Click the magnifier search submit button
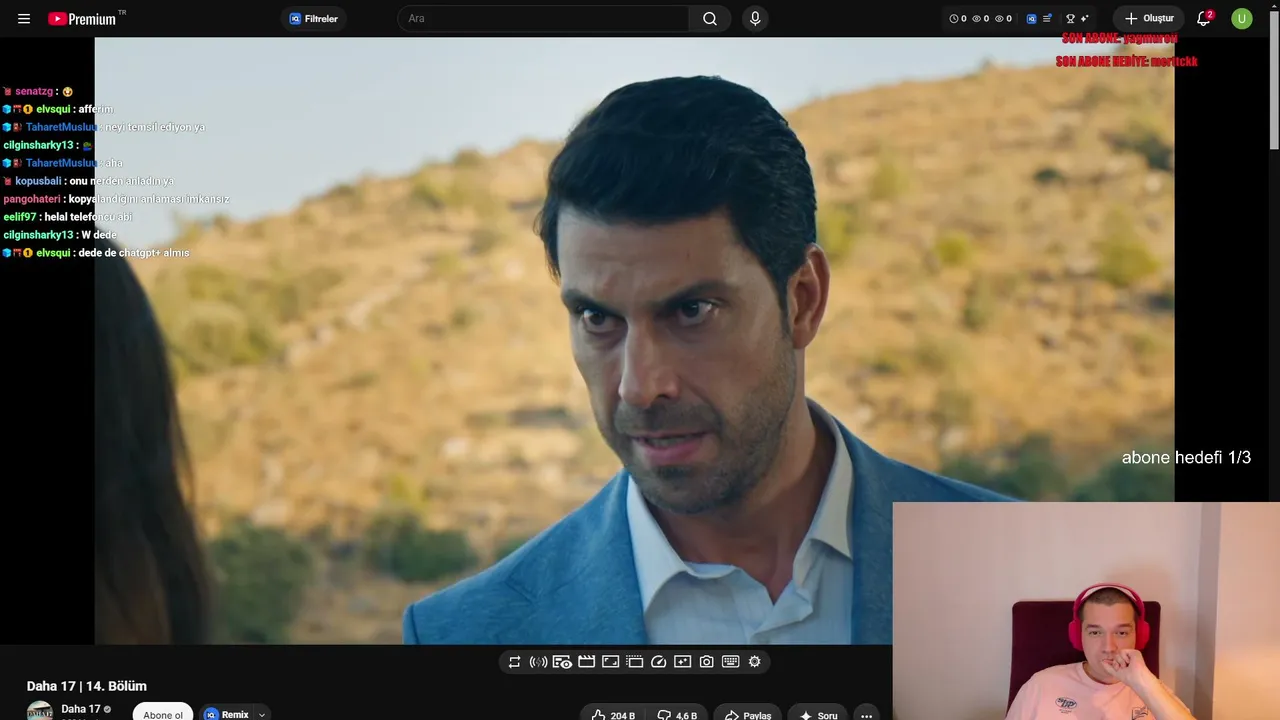 (710, 19)
